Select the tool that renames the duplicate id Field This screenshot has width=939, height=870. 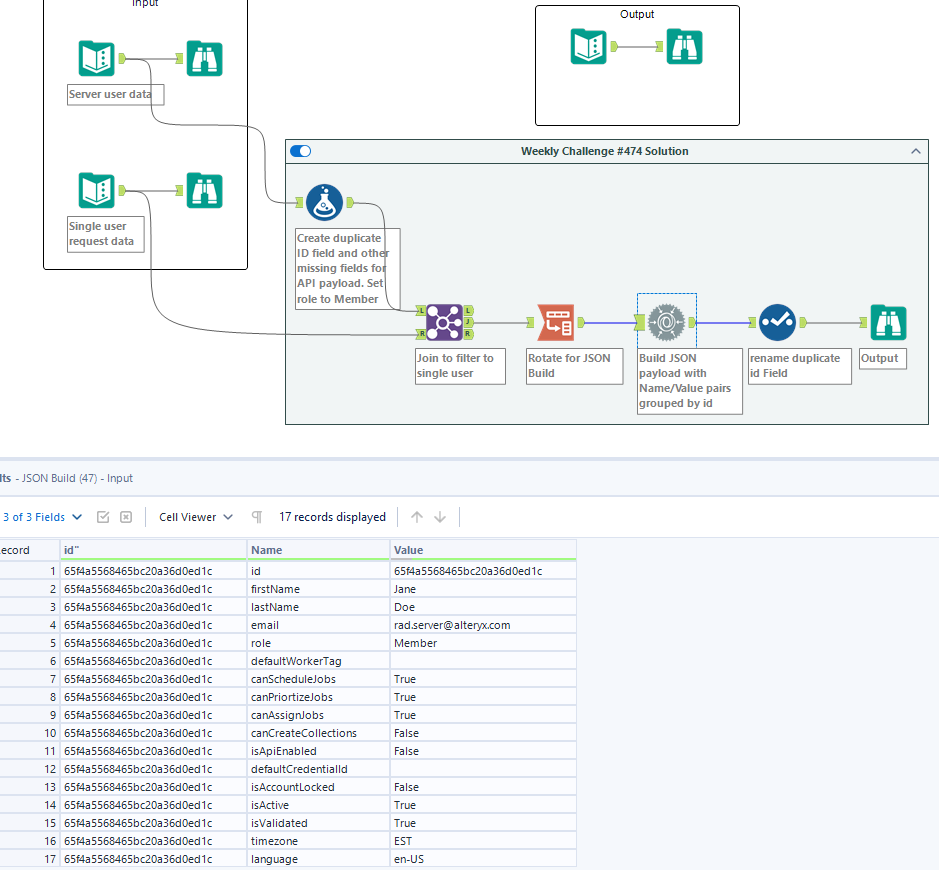click(x=777, y=322)
